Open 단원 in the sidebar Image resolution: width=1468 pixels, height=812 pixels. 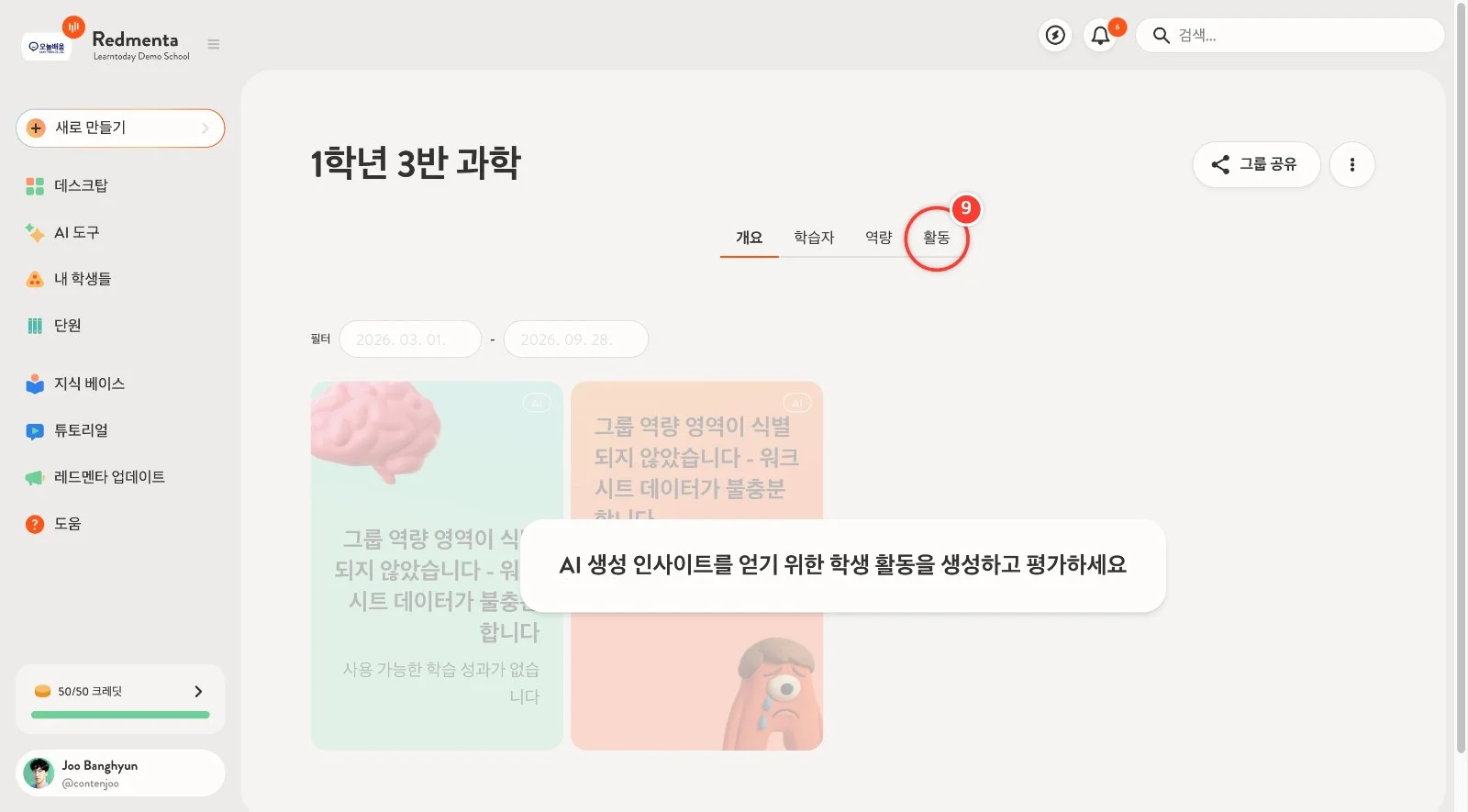point(53,326)
